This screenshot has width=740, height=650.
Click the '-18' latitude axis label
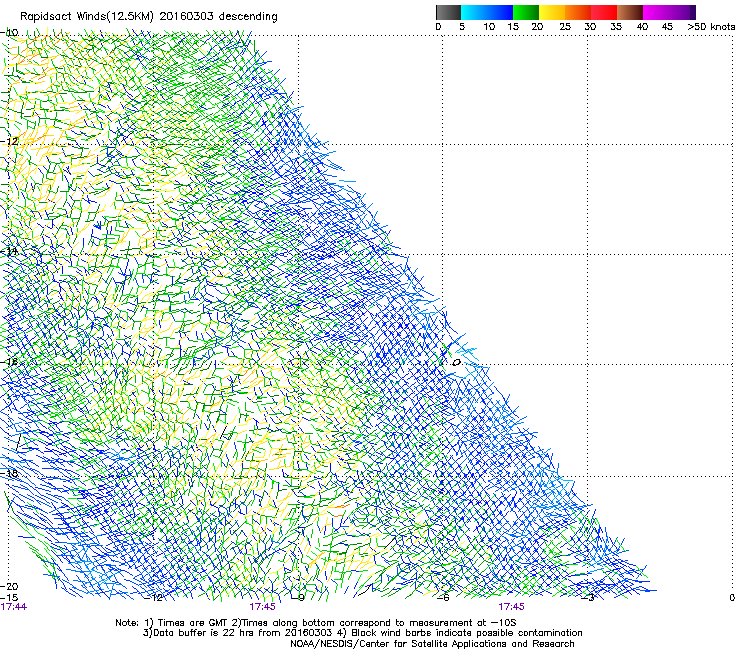pos(10,473)
